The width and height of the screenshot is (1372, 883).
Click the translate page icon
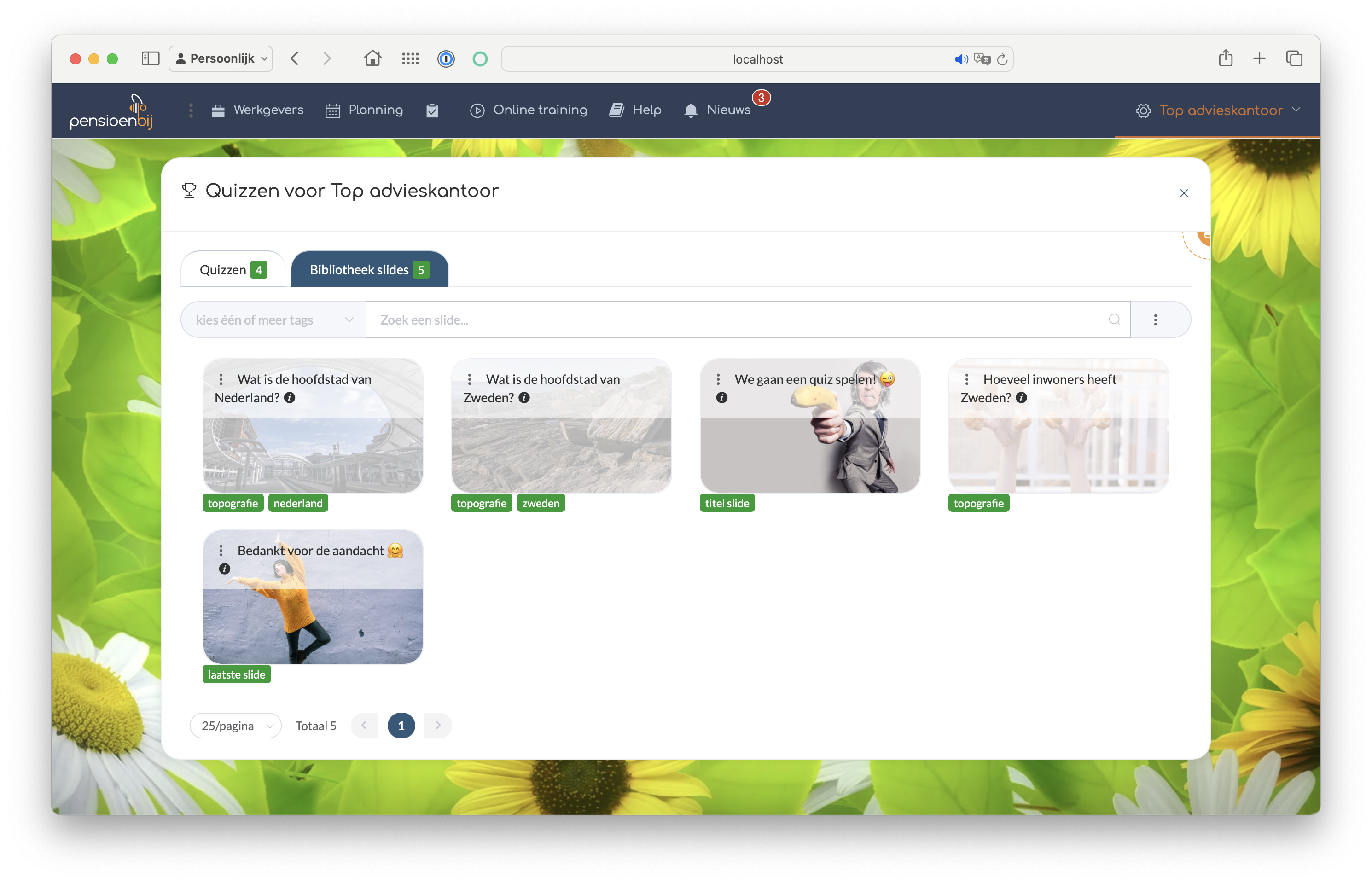coord(982,59)
